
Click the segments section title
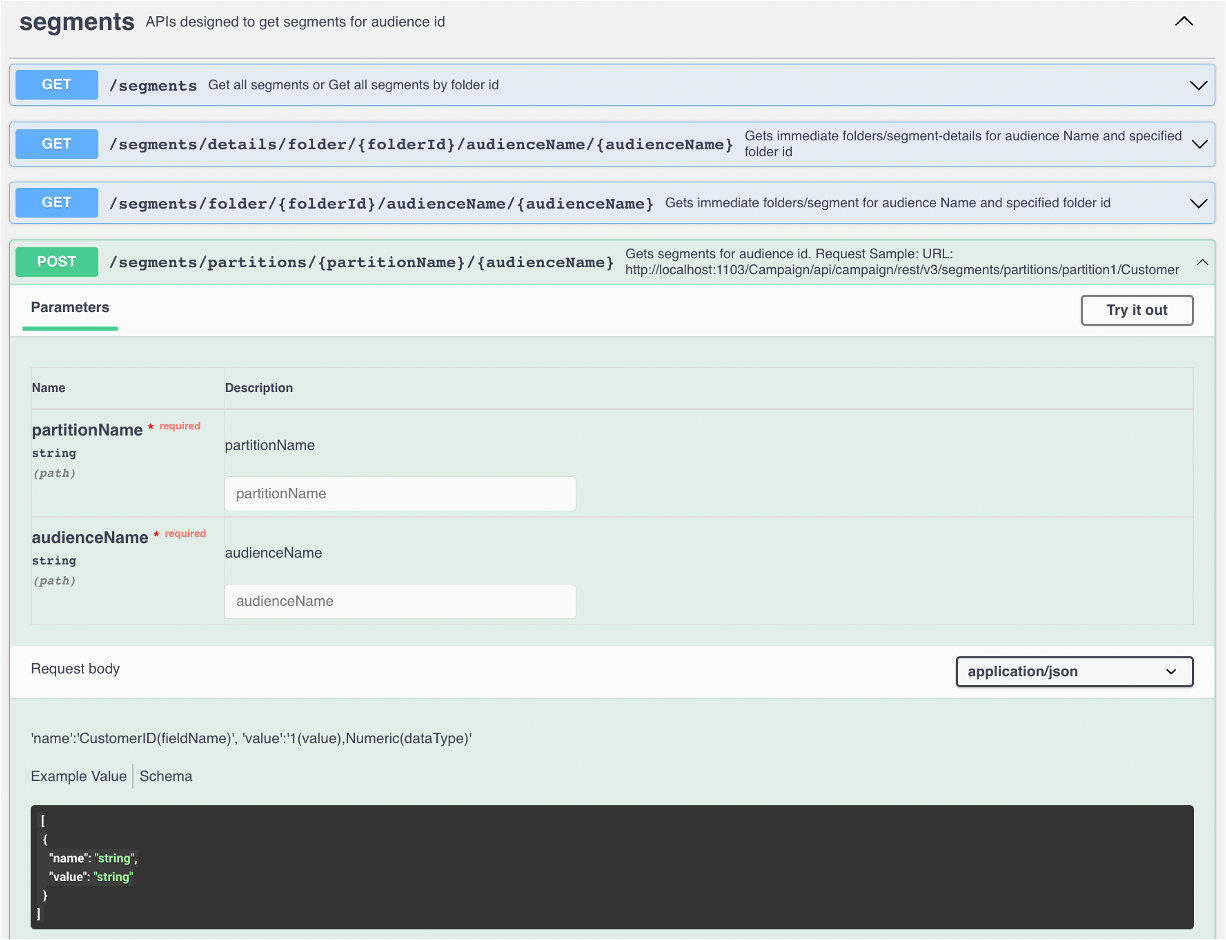[x=77, y=21]
